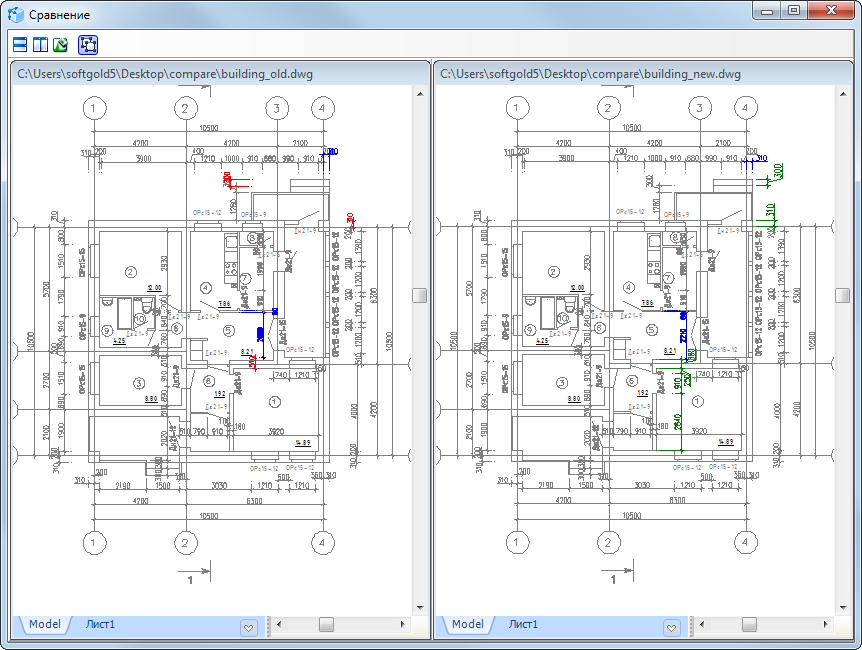Maximize the Сравнение window
The height and width of the screenshot is (650, 862).
(794, 11)
